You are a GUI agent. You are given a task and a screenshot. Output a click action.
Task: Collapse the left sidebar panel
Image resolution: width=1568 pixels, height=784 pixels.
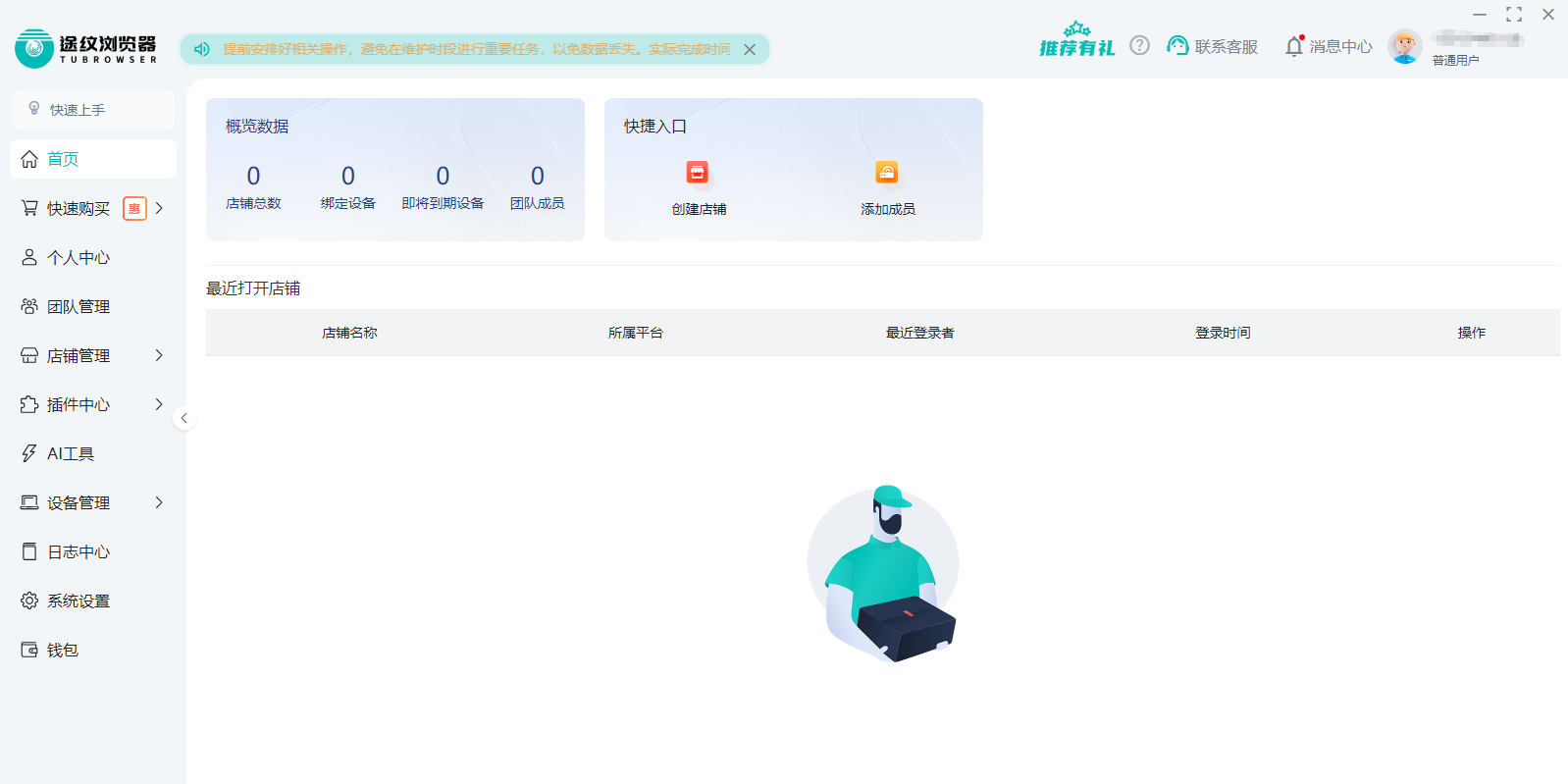183,418
